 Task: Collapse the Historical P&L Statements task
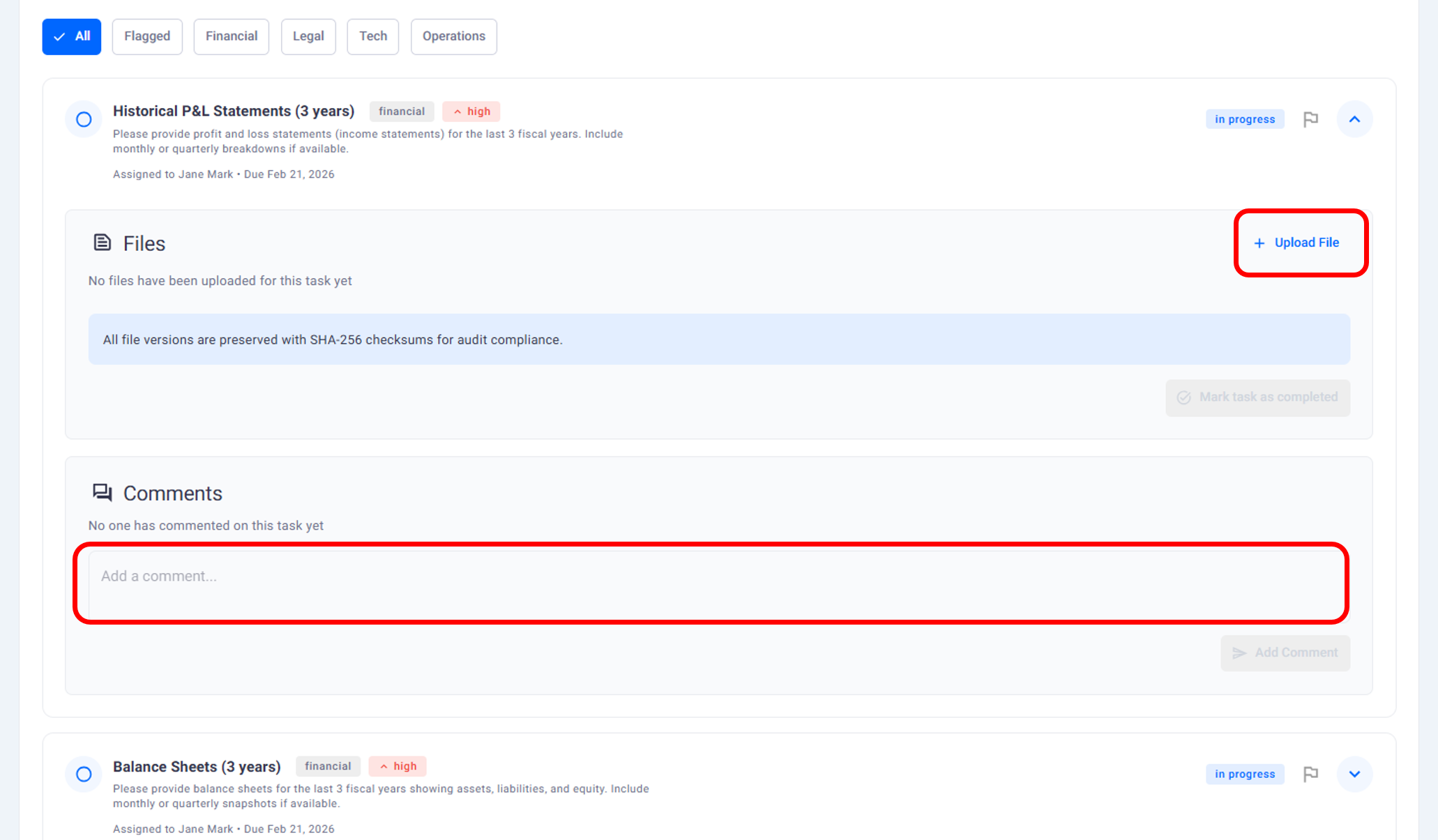pyautogui.click(x=1354, y=119)
